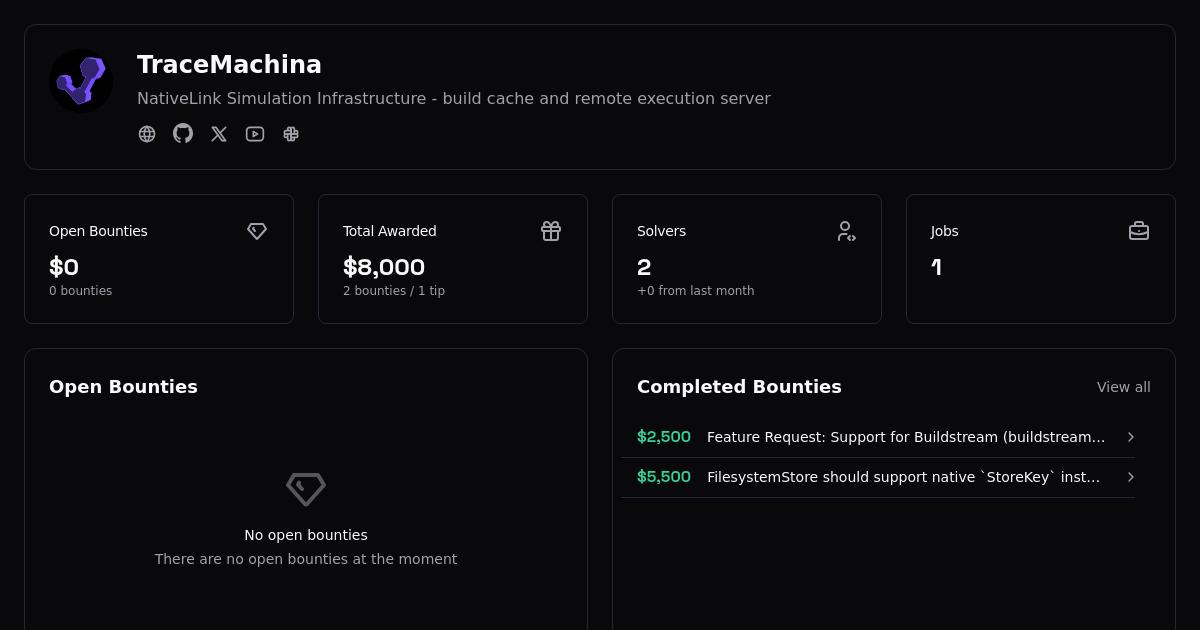This screenshot has width=1200, height=630.
Task: Click the TraceMachina organization name
Action: (229, 65)
